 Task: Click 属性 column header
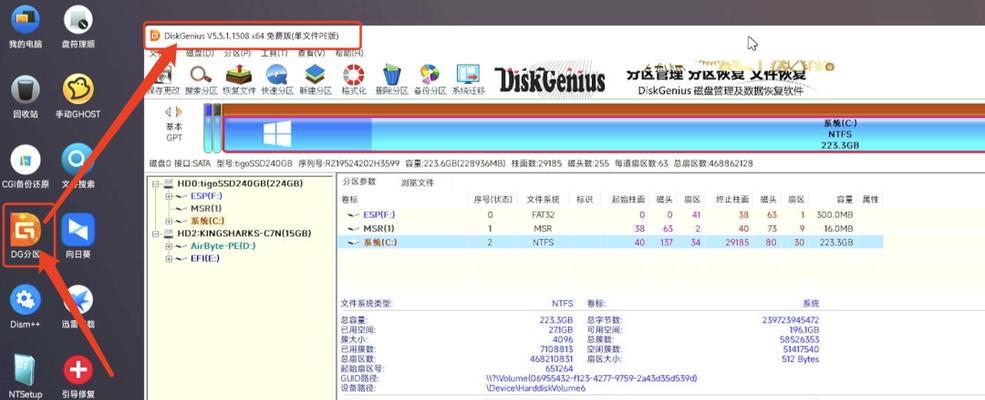[870, 200]
